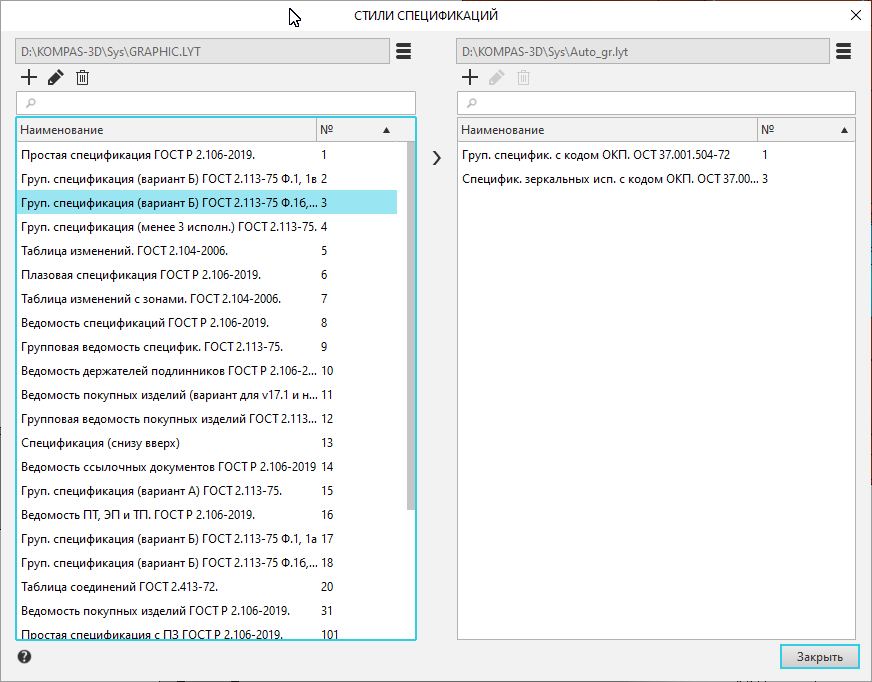The image size is (872, 682).
Task: Select Простая спецификация ГОСТ Р 2.106-2019 item
Action: pyautogui.click(x=138, y=155)
